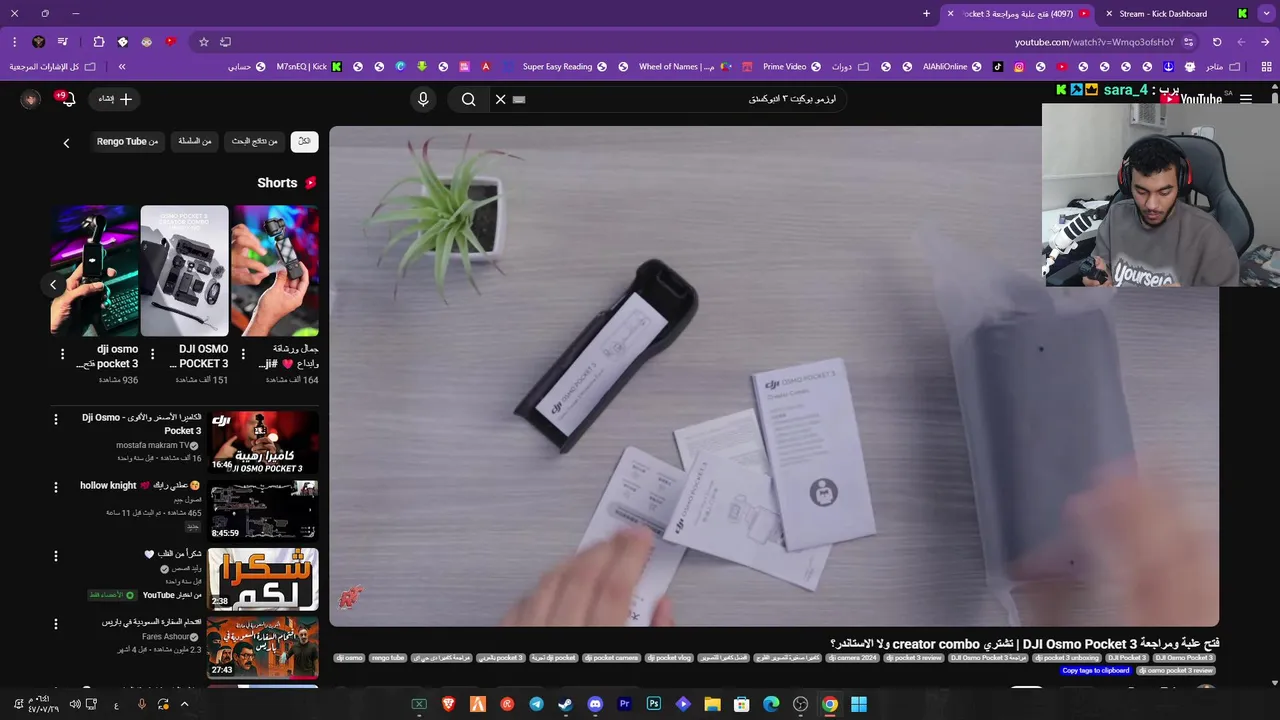This screenshot has width=1280, height=720.
Task: Open the Instagram bookmark icon
Action: (x=1019, y=67)
